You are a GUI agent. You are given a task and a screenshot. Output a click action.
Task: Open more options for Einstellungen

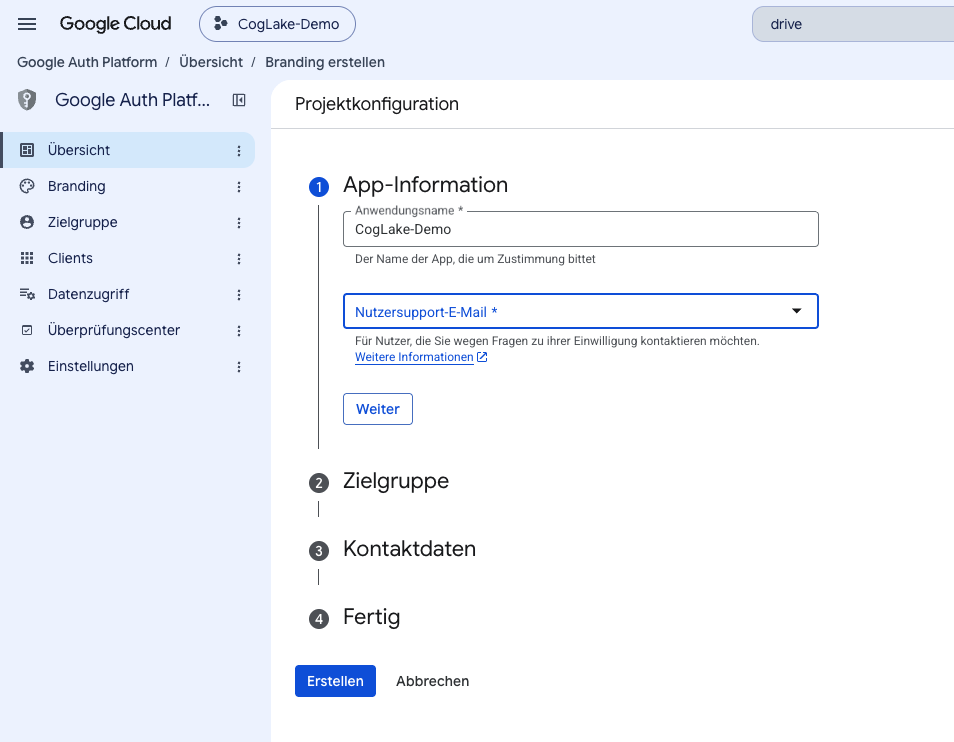pyautogui.click(x=239, y=367)
